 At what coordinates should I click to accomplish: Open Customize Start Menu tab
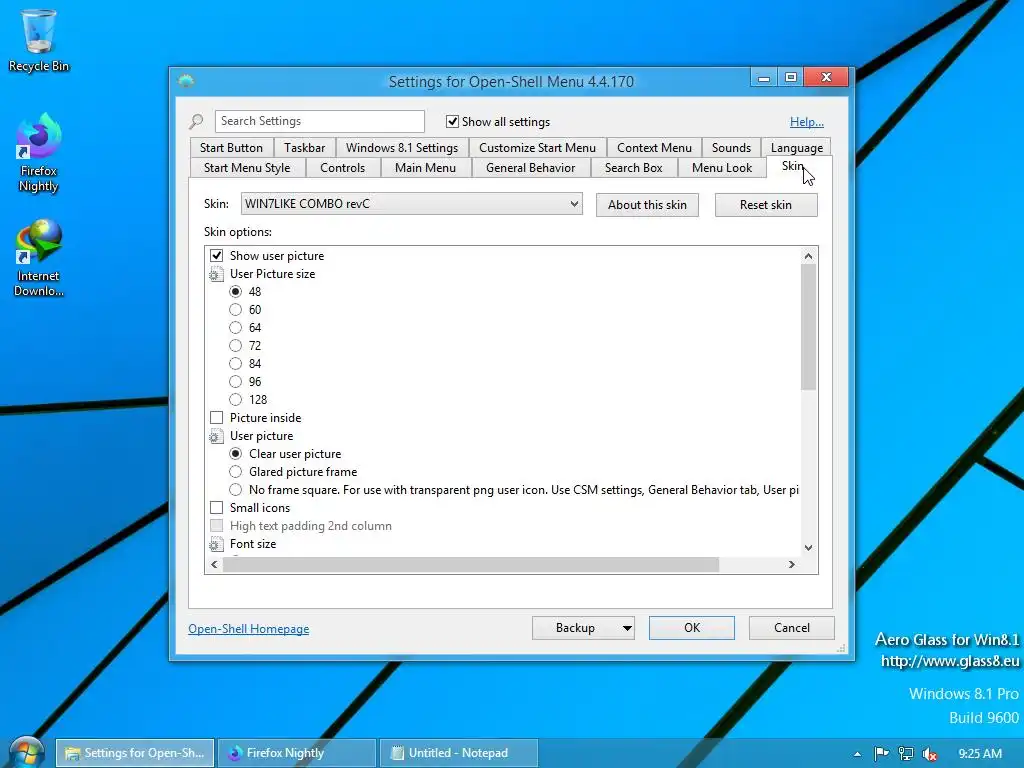(x=537, y=148)
